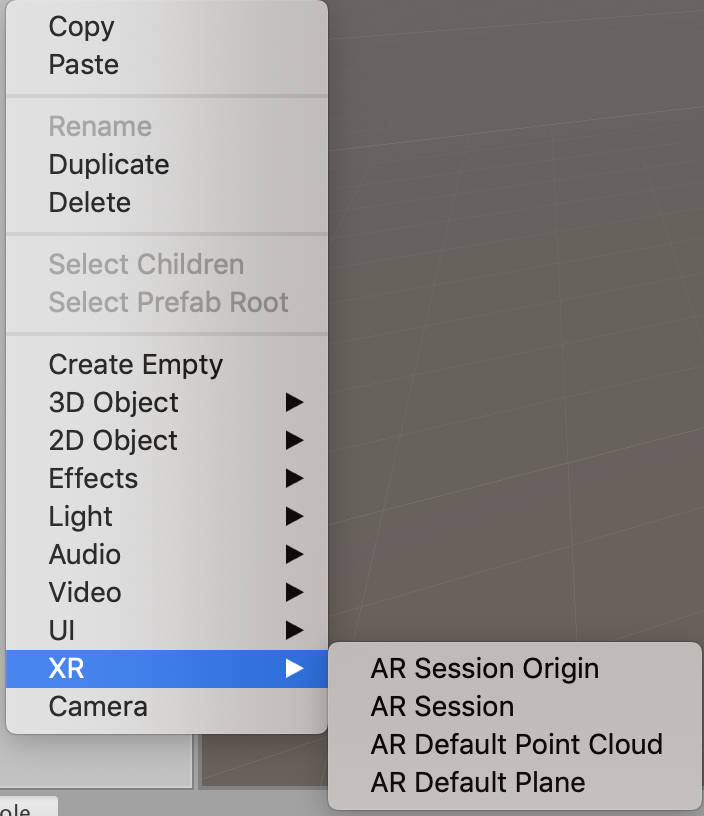This screenshot has width=704, height=816.
Task: Expand the 2D Object submenu arrow
Action: [294, 441]
